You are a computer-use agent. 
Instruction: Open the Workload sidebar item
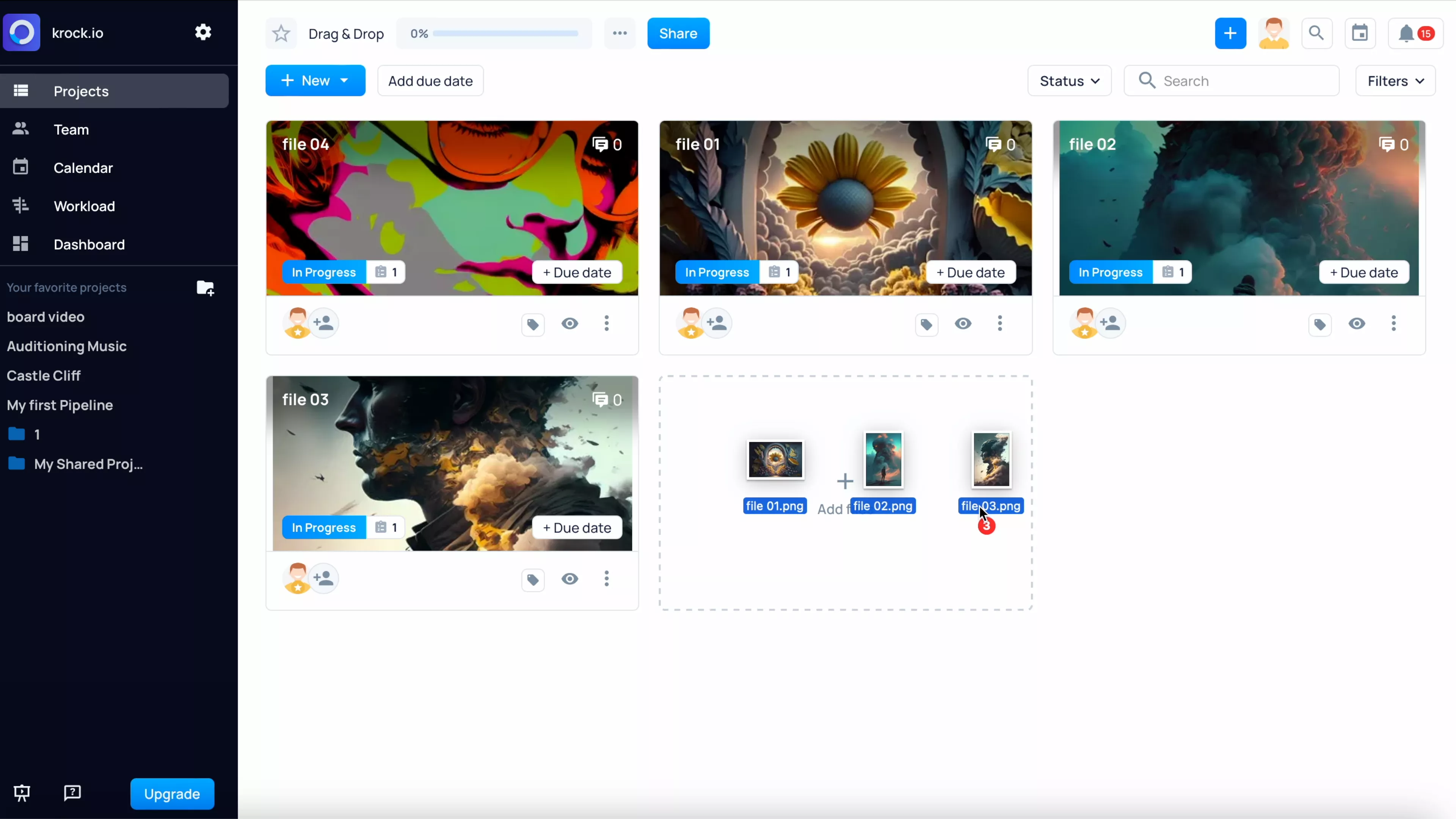pos(84,206)
